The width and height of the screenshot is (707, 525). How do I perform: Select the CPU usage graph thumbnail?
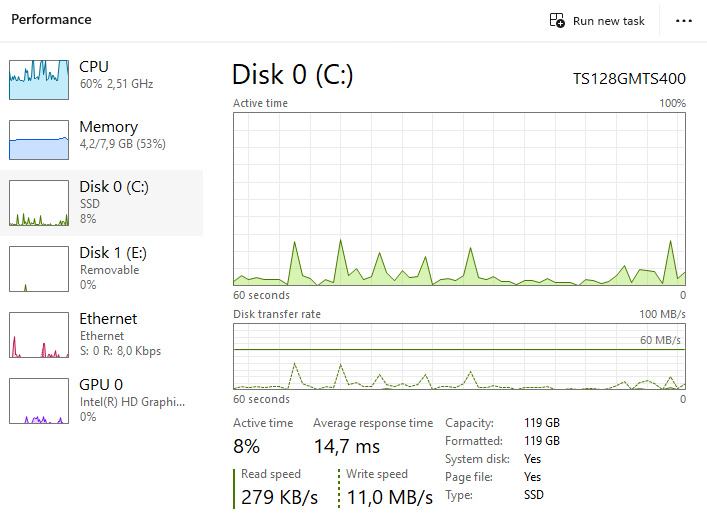click(x=39, y=79)
